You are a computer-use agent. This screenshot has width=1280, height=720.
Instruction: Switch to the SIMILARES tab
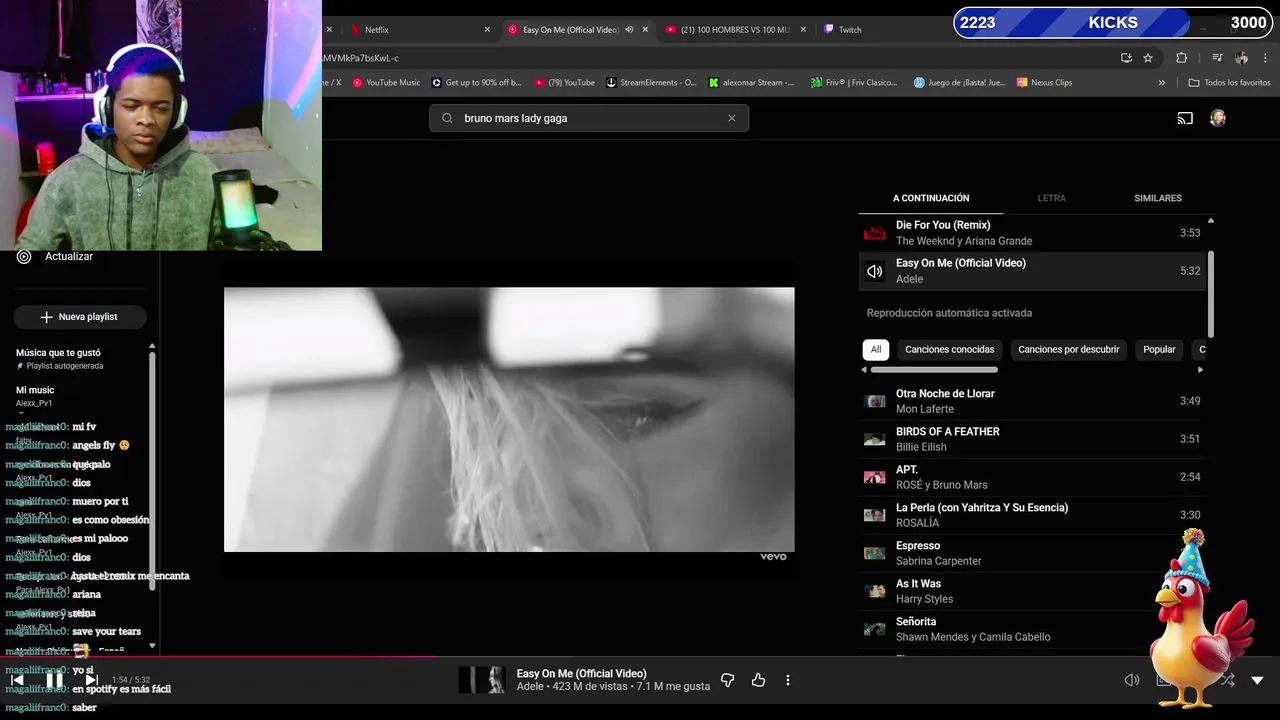coord(1158,198)
